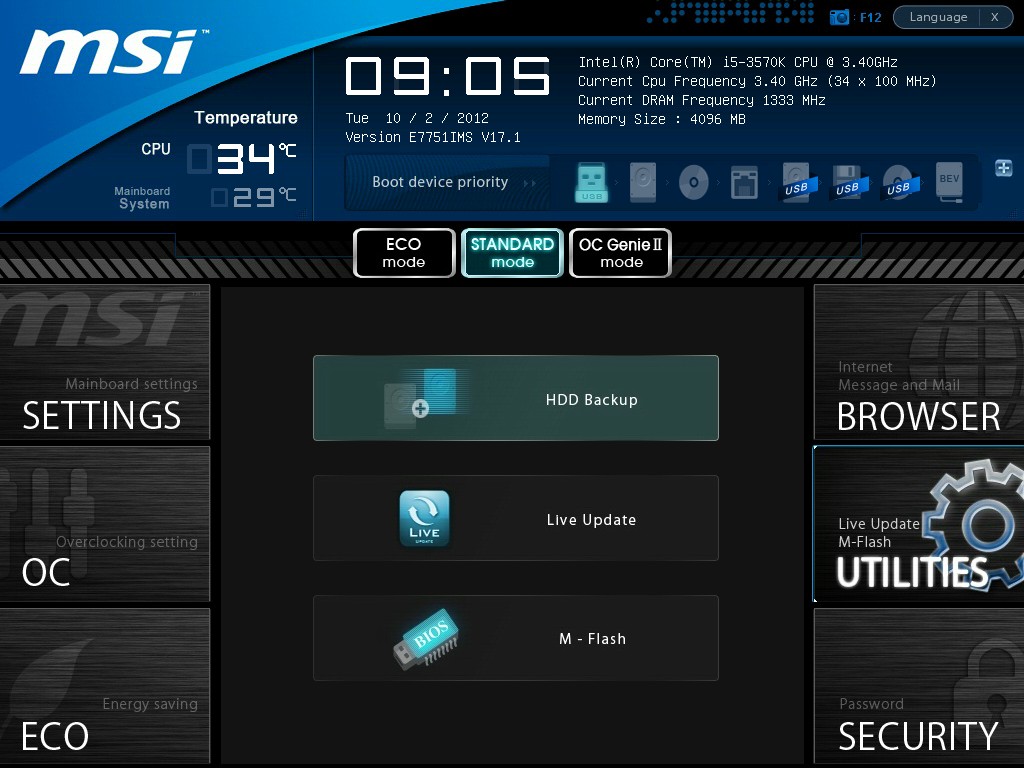1024x768 pixels.
Task: Click the Current DRAM Frequency 1333 MHz line
Action: tap(702, 101)
